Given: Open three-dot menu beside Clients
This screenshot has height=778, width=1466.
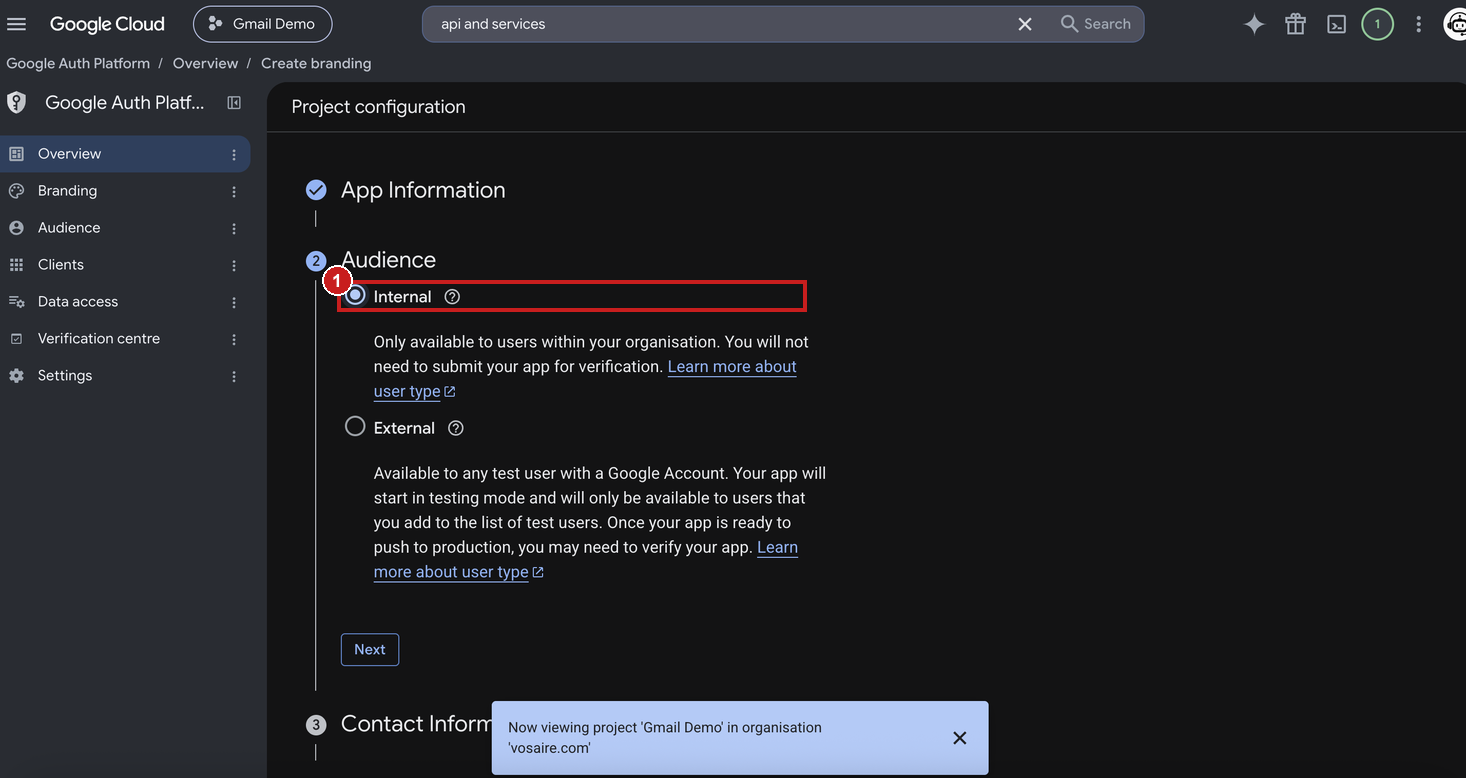Looking at the screenshot, I should [x=234, y=266].
